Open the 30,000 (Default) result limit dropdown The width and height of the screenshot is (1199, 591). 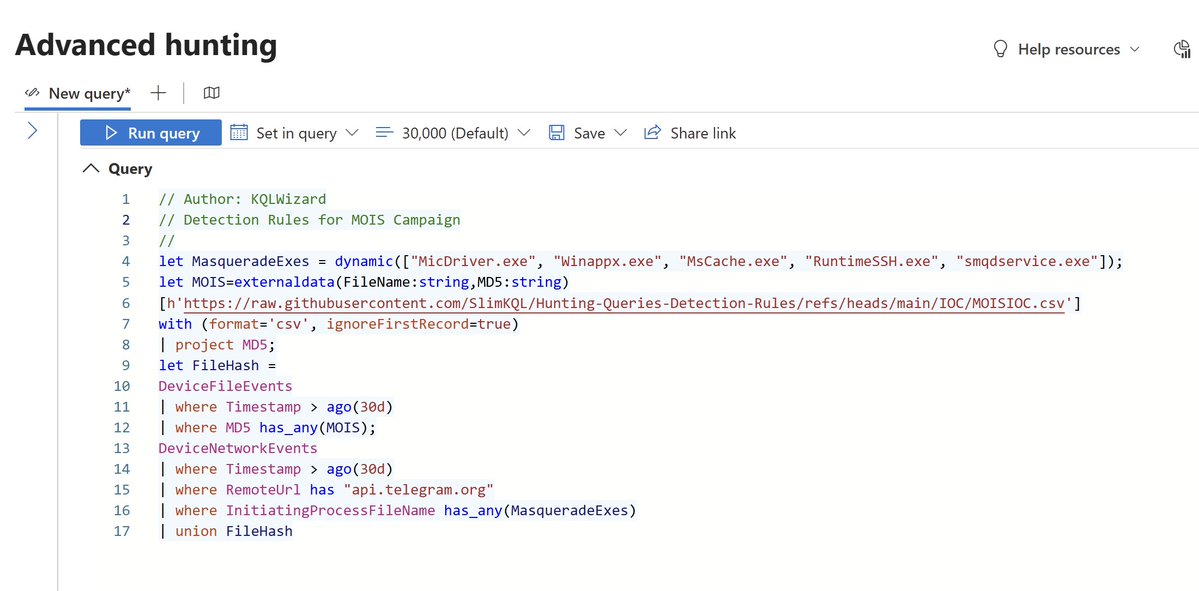[453, 133]
